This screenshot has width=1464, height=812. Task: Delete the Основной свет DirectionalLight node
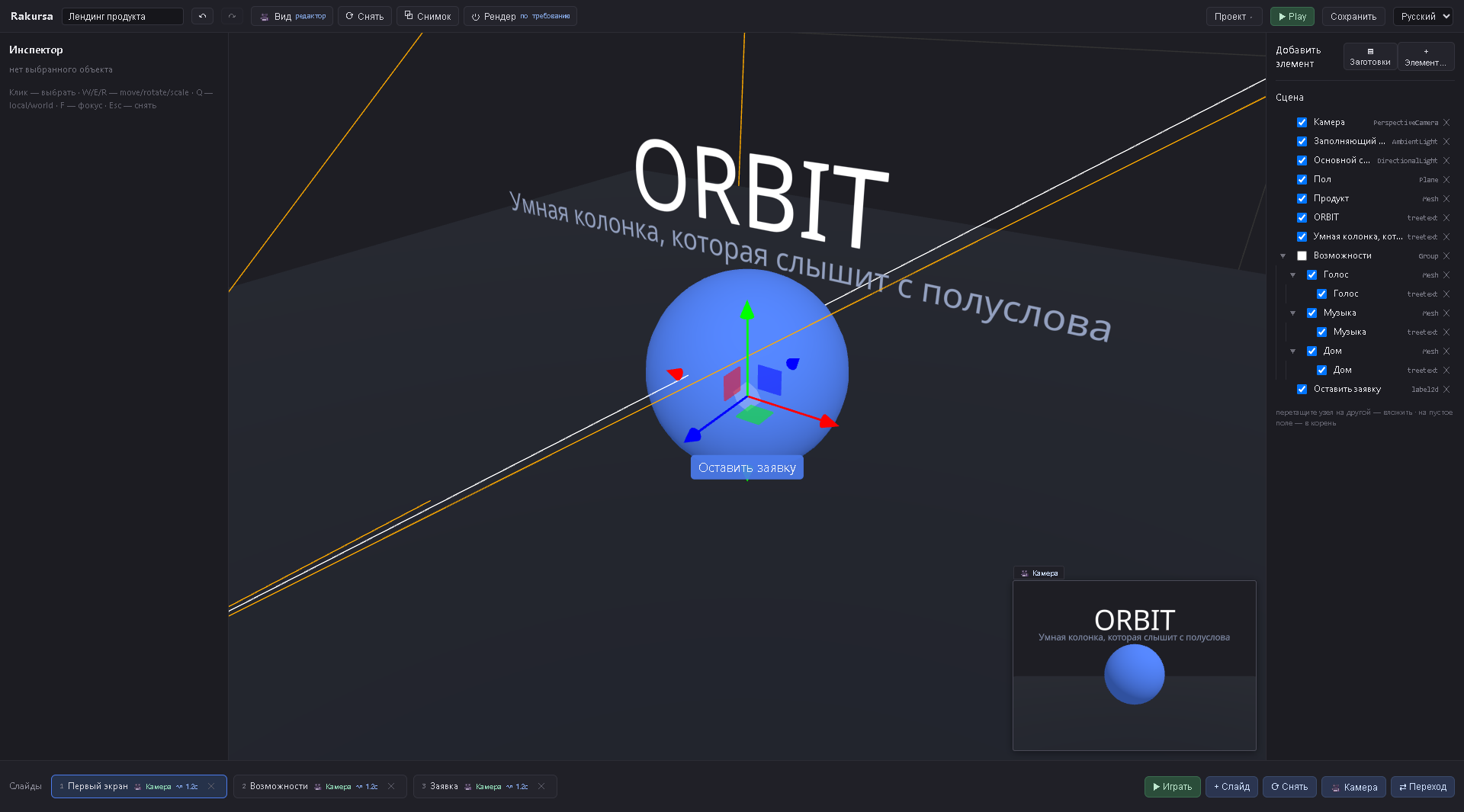click(1446, 161)
